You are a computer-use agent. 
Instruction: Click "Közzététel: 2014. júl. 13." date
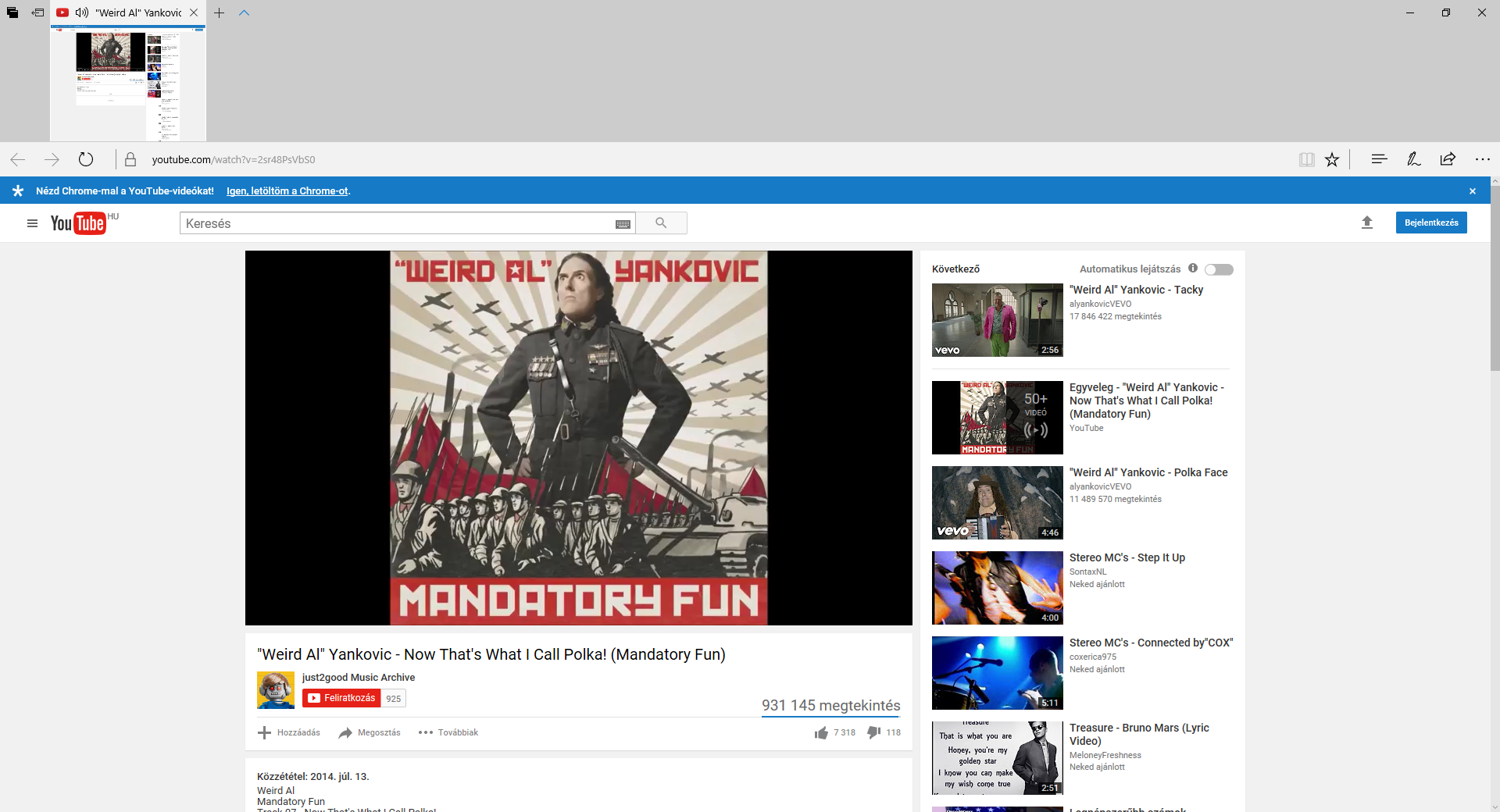(x=312, y=777)
